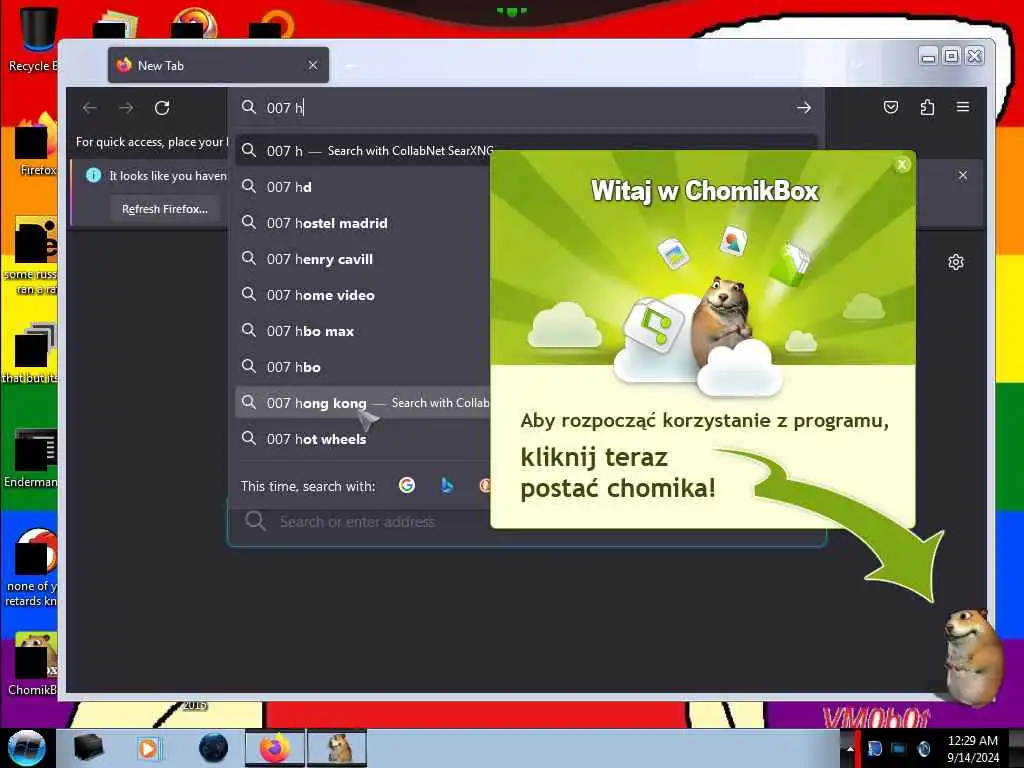Dismiss the Firefox refresh notification bar
The height and width of the screenshot is (768, 1024).
(x=963, y=175)
